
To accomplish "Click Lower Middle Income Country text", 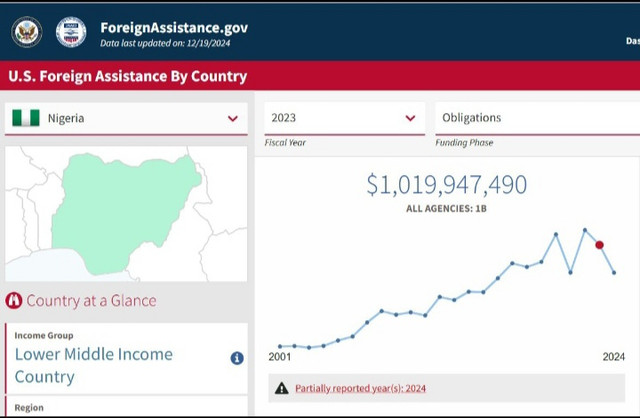I will 94,365.
